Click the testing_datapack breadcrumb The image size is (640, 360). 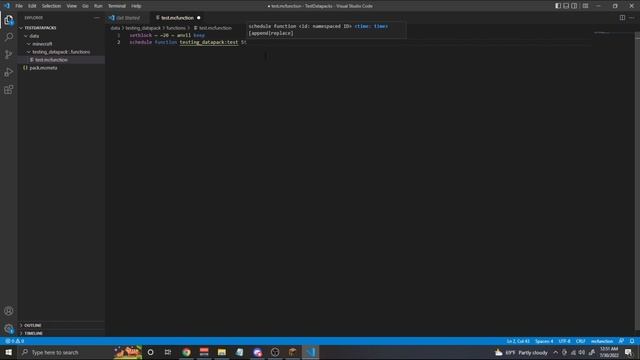(143, 28)
